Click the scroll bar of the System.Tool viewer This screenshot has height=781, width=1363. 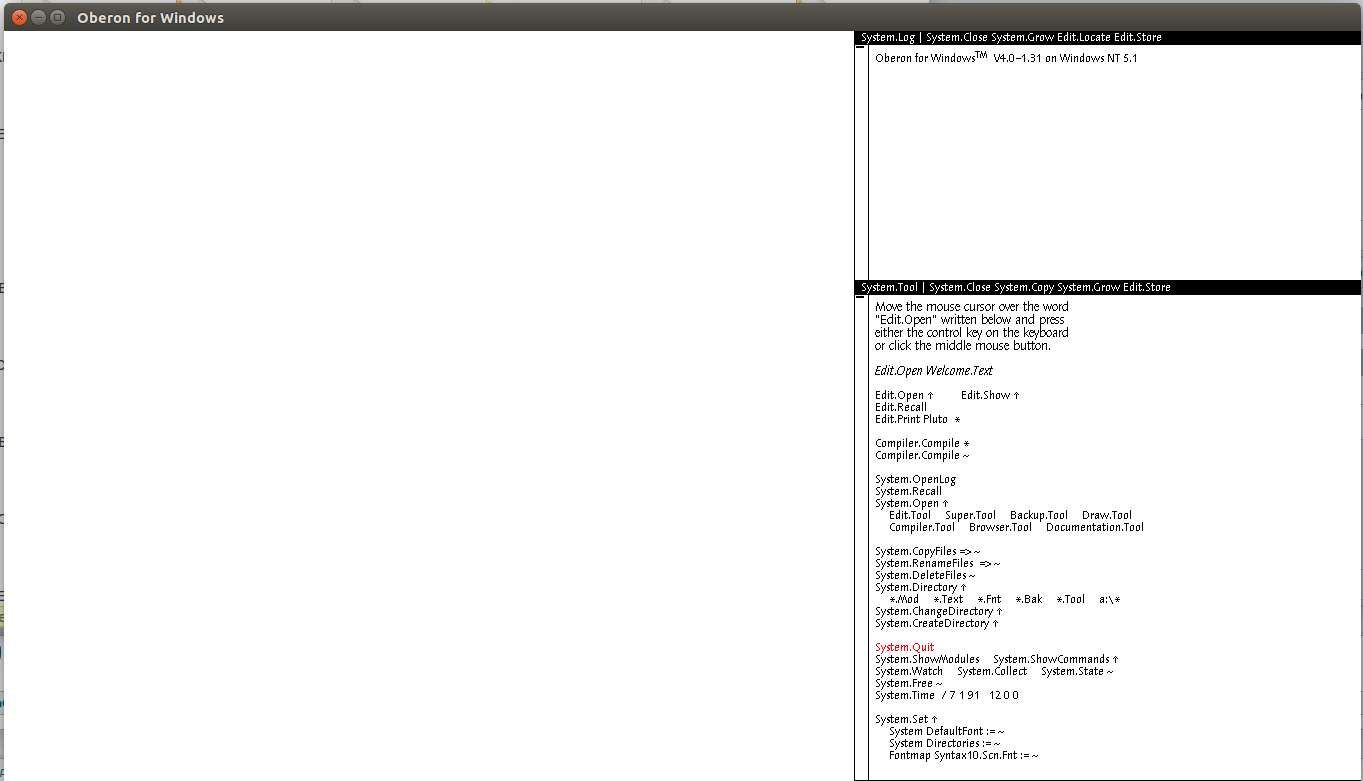coord(861,537)
